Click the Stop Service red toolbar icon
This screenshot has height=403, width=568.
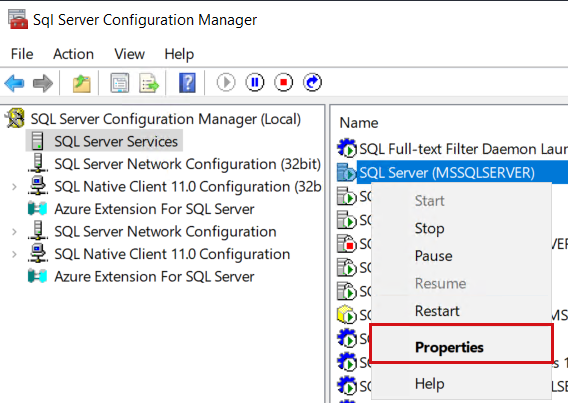click(284, 83)
